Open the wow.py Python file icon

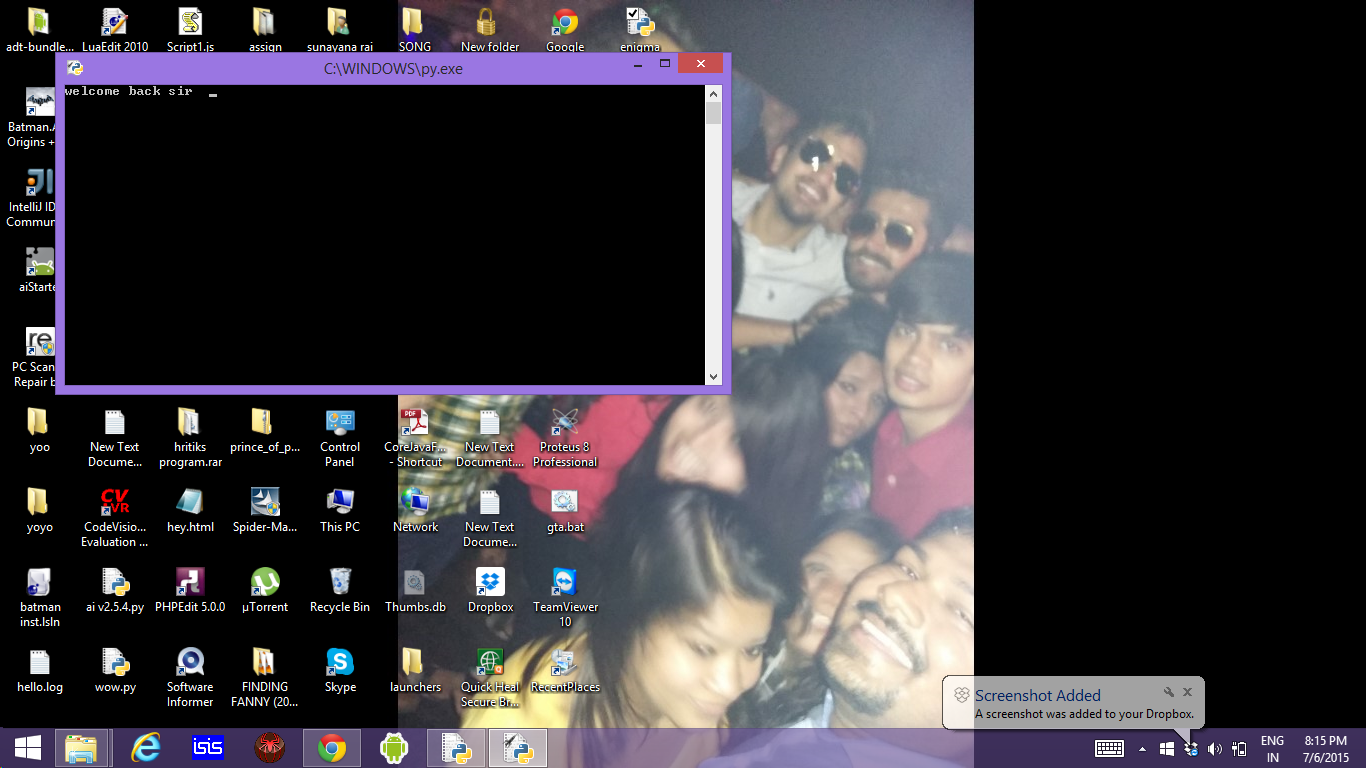(x=115, y=670)
